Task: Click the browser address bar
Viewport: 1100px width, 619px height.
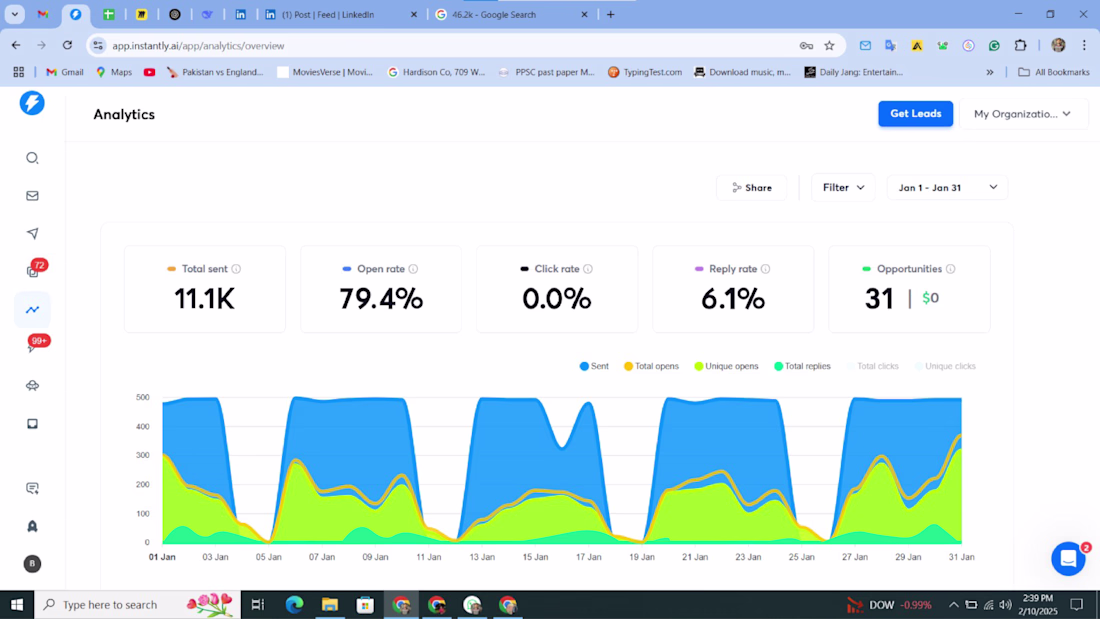Action: click(449, 46)
